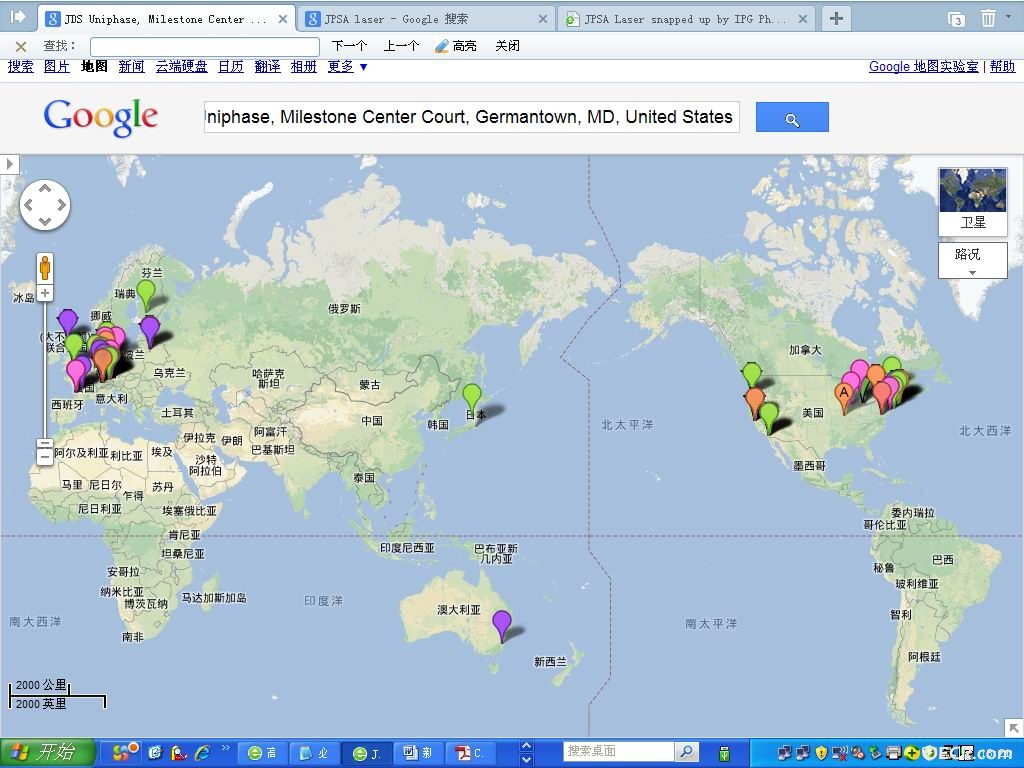Zoom out with the minus button
The image size is (1024, 768).
(x=45, y=457)
